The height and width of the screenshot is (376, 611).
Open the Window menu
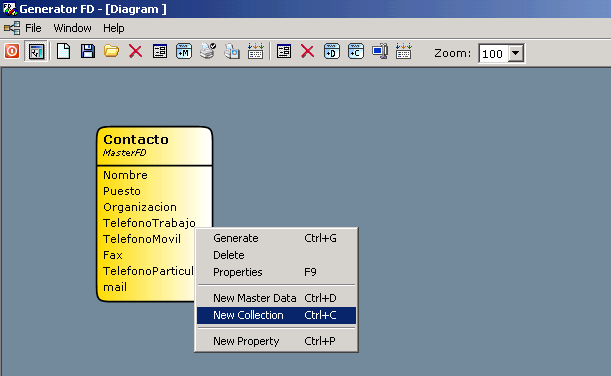coord(72,28)
